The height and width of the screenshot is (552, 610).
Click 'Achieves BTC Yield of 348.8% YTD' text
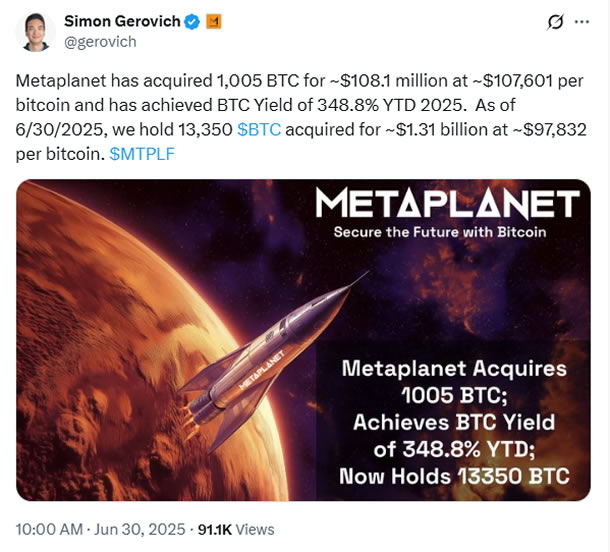[x=454, y=434]
